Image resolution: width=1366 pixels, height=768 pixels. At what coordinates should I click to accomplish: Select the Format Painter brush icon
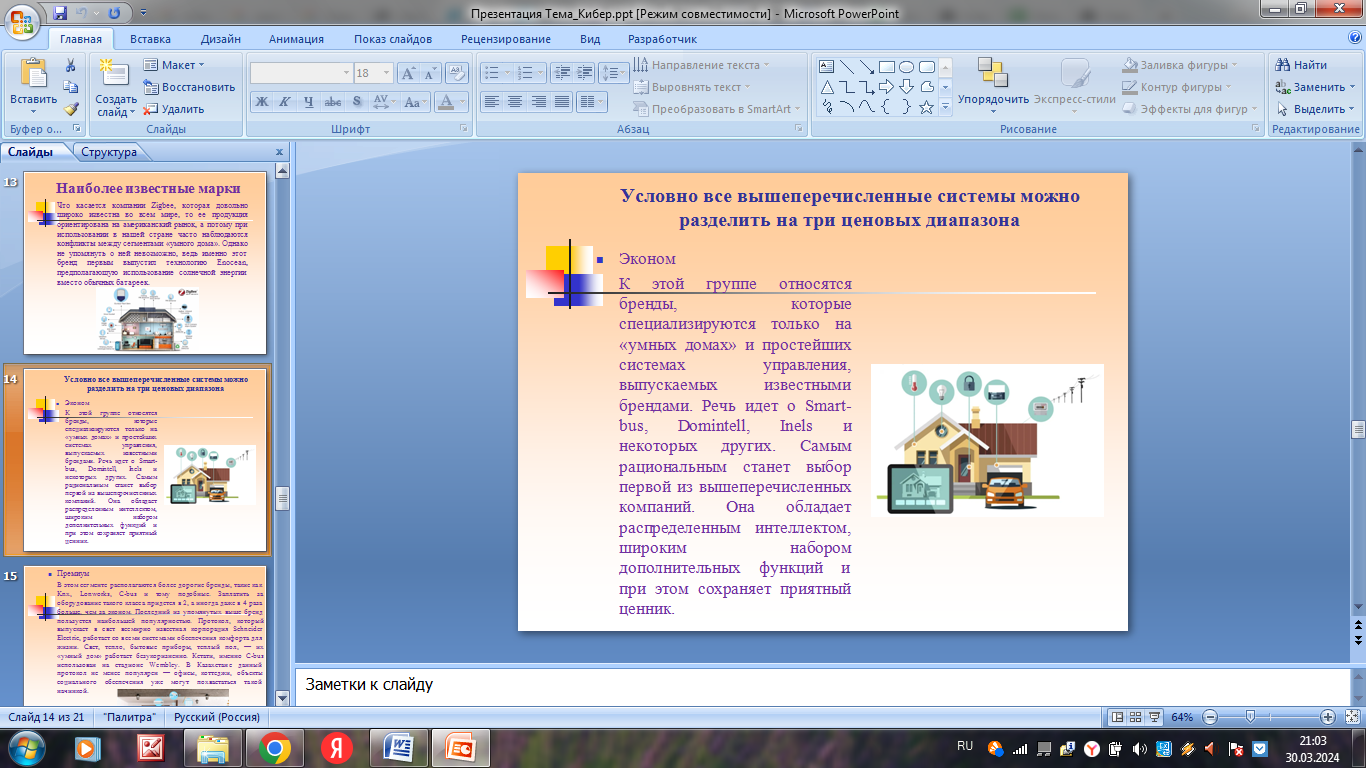click(x=71, y=109)
